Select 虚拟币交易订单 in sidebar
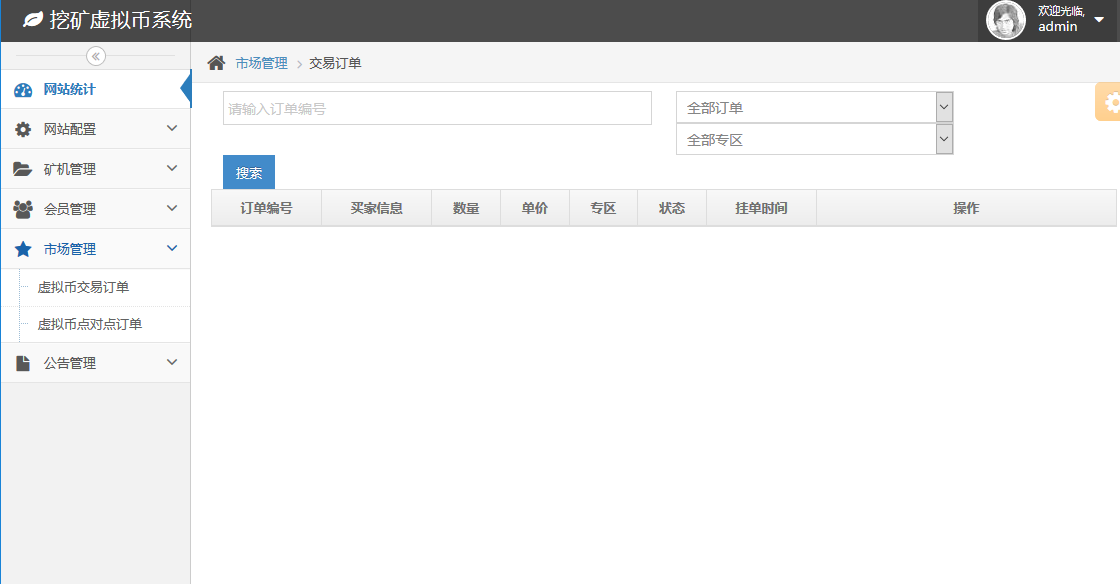Screen dimensions: 1120x584 83,288
